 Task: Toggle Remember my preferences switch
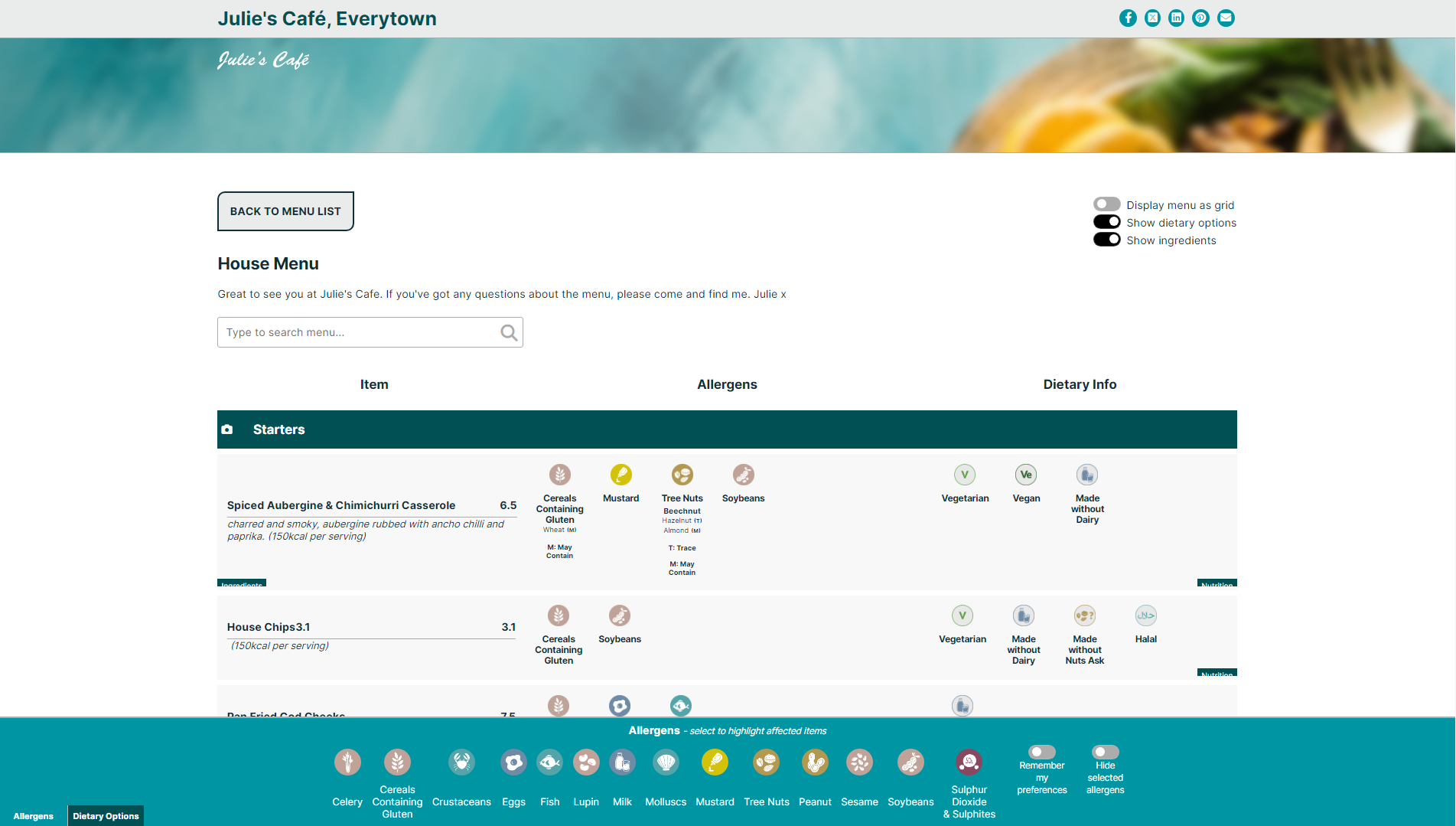[1041, 752]
